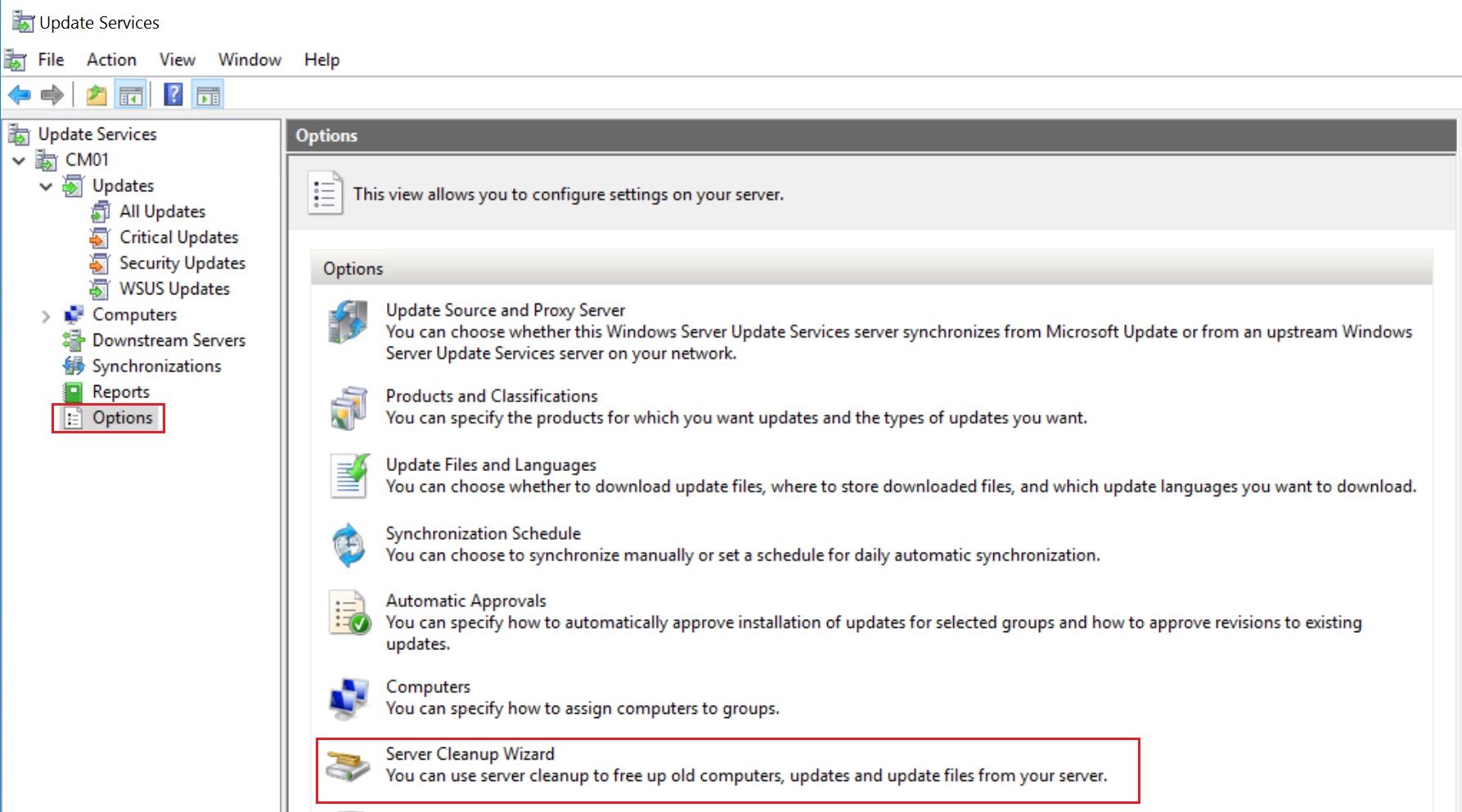Screen dimensions: 1462x812
Task: Click the Synchronizations icon
Action: (74, 366)
